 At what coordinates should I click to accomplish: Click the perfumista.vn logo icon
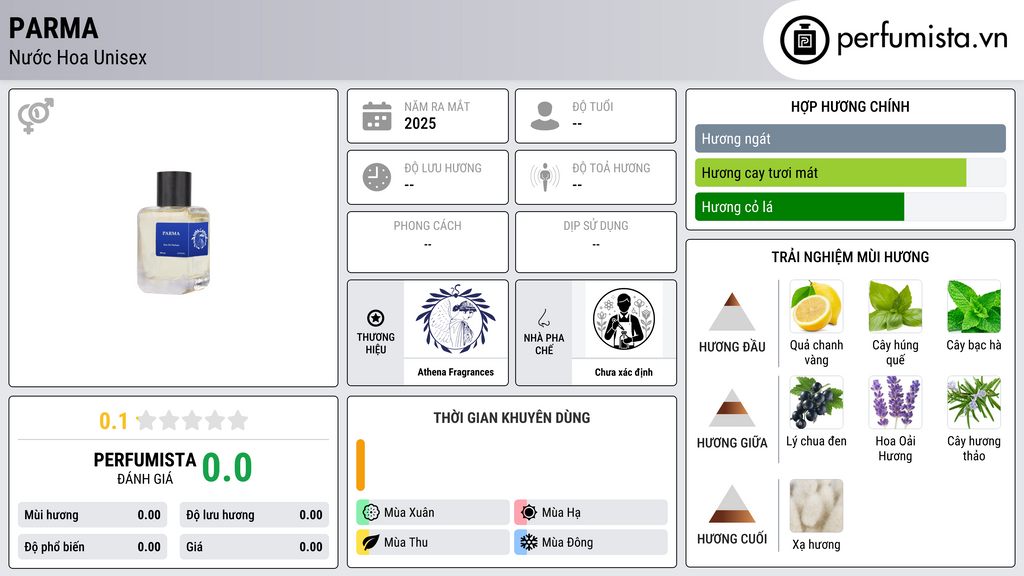click(x=804, y=40)
